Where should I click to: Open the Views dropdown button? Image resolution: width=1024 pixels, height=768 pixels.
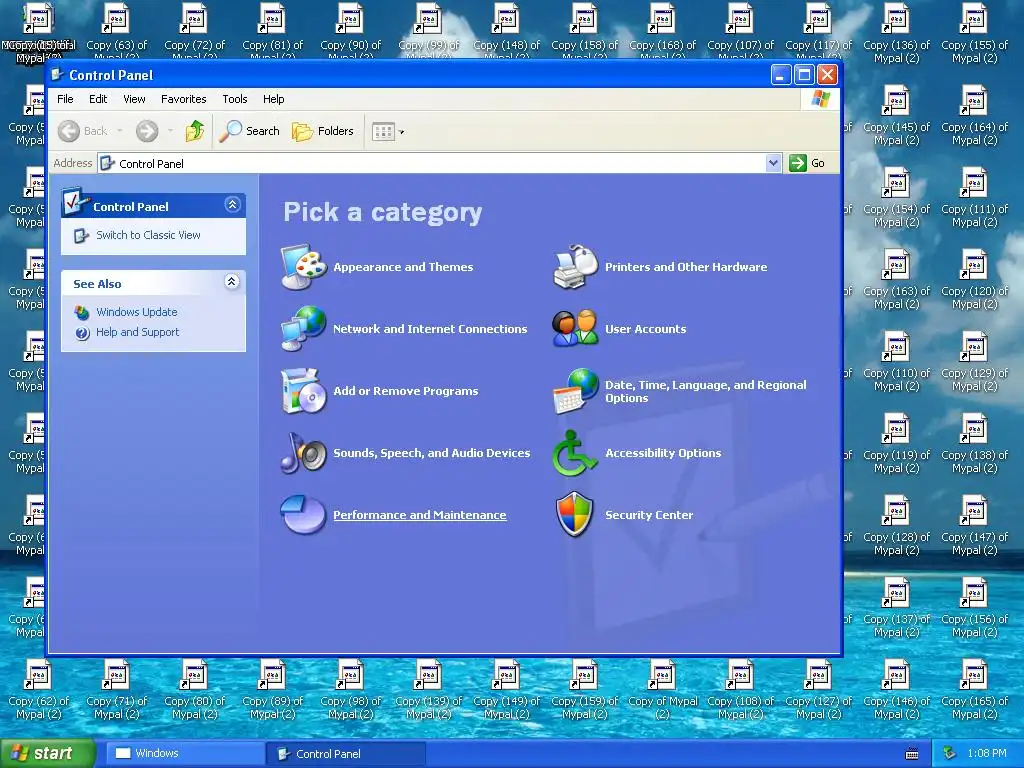pyautogui.click(x=388, y=131)
